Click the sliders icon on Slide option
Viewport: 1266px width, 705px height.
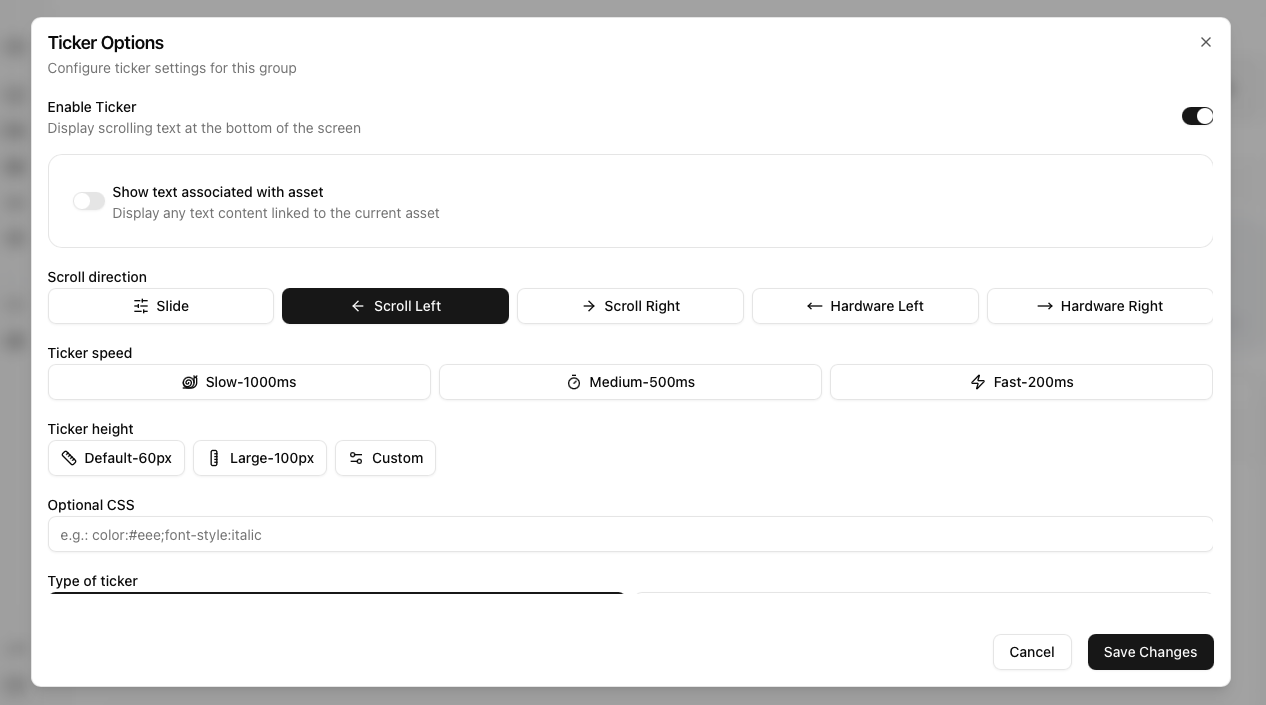(141, 306)
